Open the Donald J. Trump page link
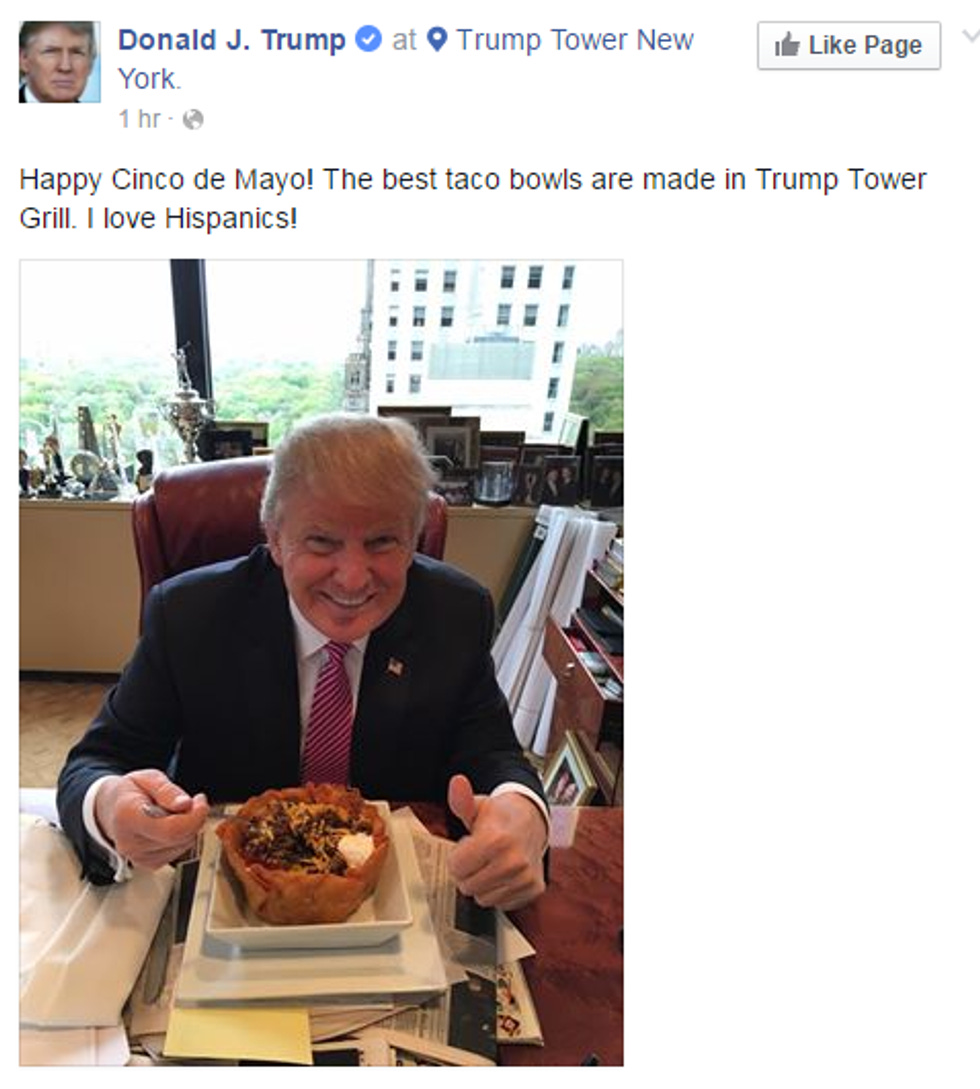Screen dimensions: 980x1089 231,40
